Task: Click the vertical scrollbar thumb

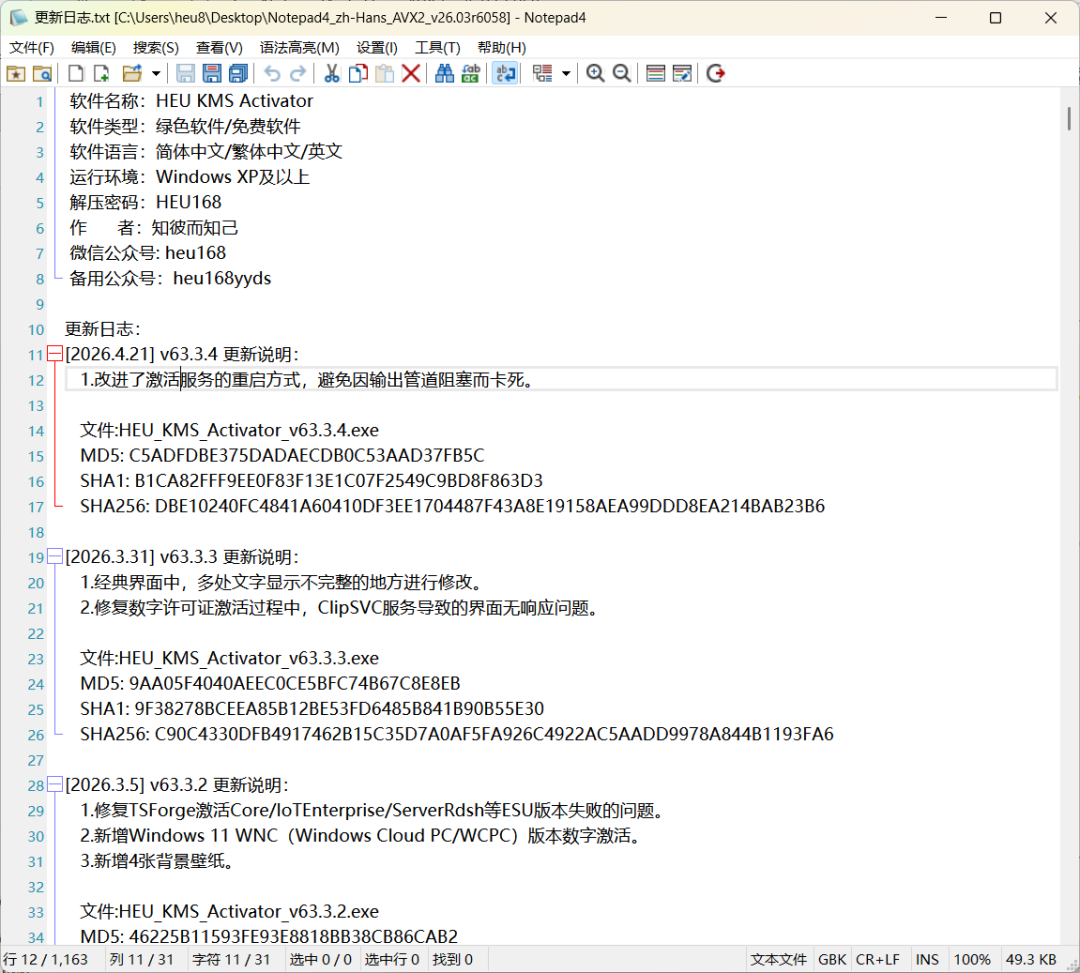Action: pyautogui.click(x=1069, y=118)
